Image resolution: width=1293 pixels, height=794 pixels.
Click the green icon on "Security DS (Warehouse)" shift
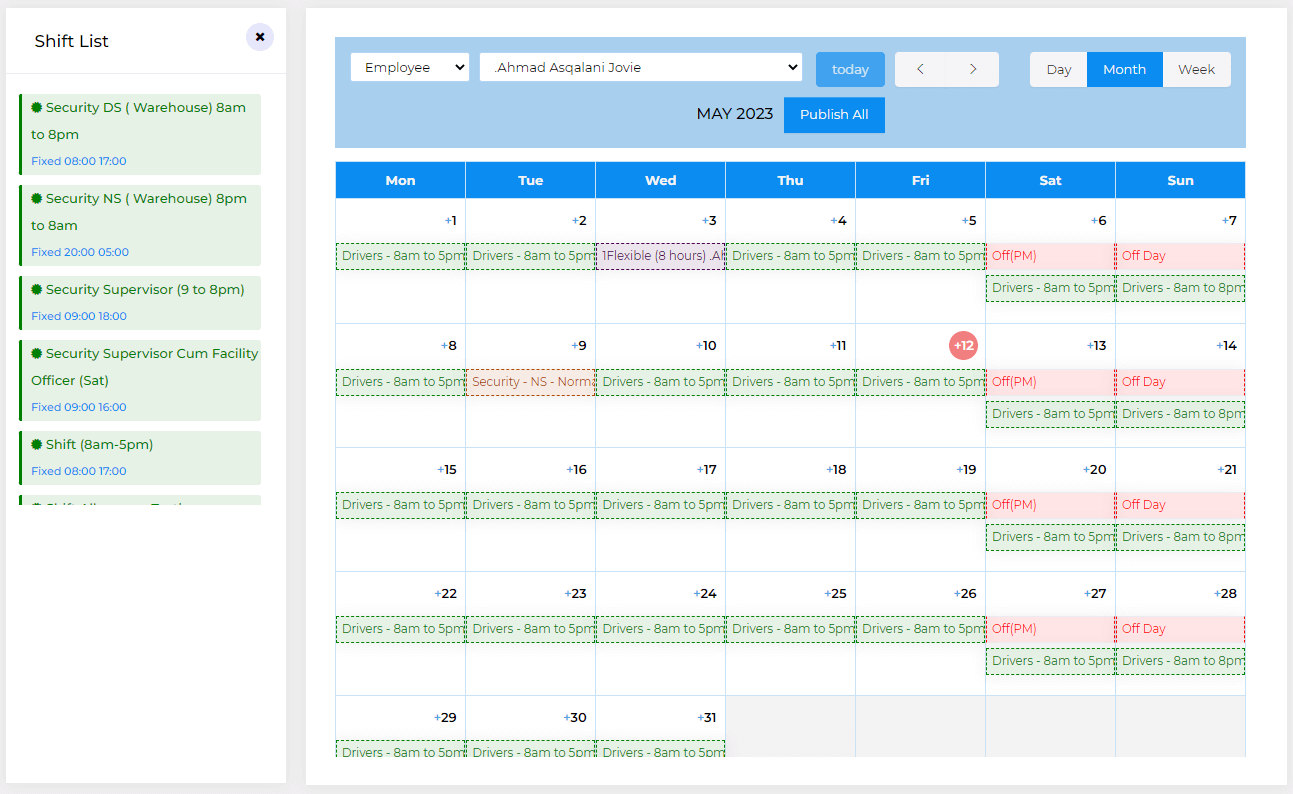(37, 107)
